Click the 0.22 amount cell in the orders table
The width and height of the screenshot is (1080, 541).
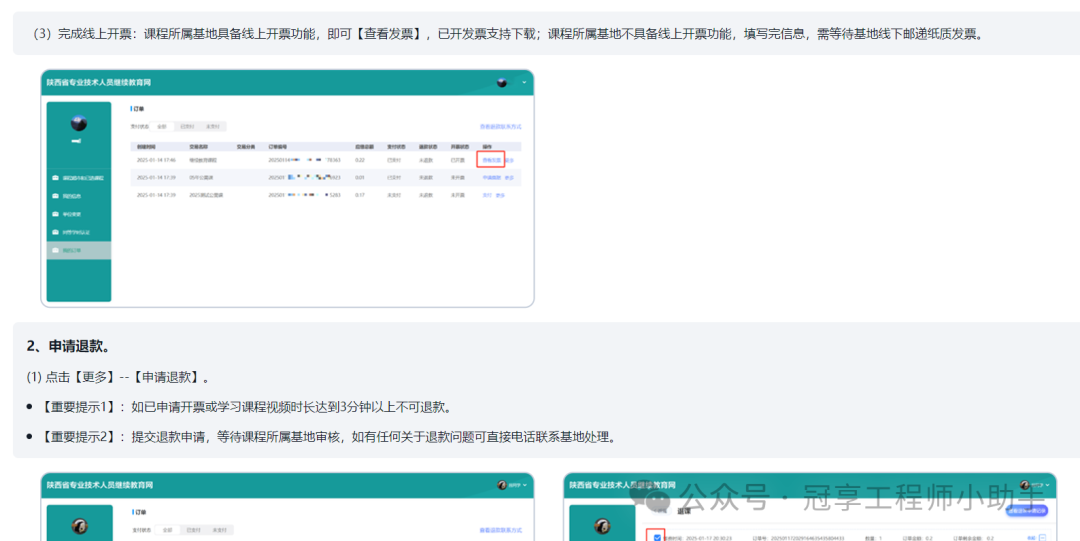(360, 160)
